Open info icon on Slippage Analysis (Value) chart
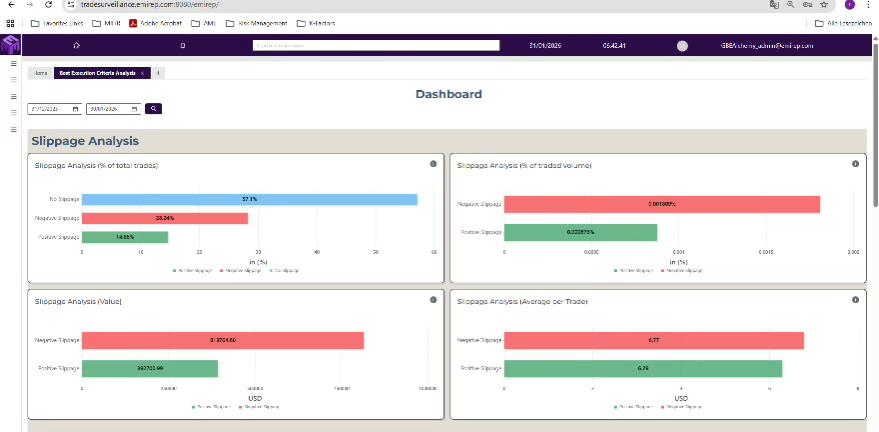The height and width of the screenshot is (432, 879). coord(433,299)
